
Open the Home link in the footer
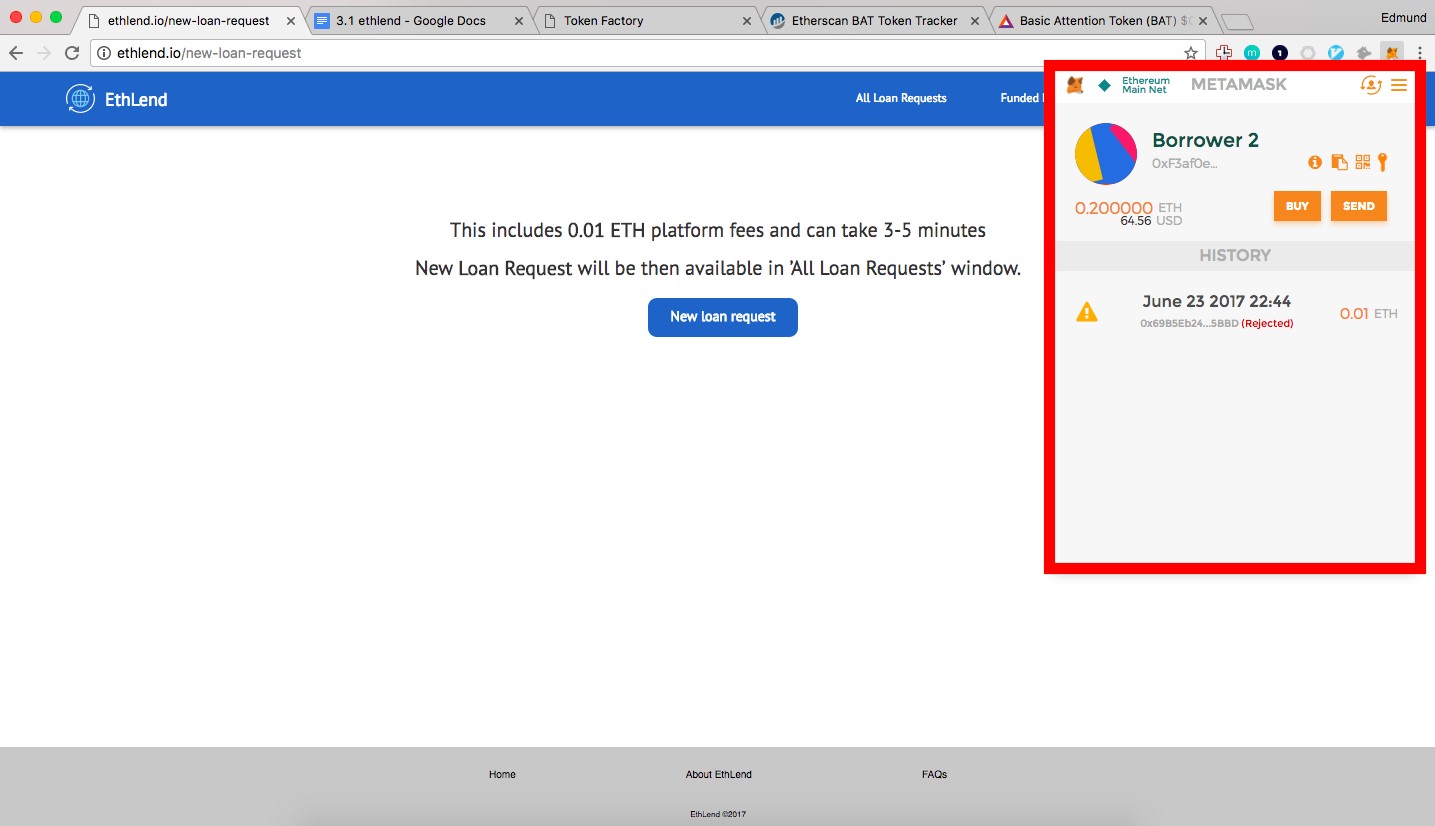pyautogui.click(x=502, y=774)
